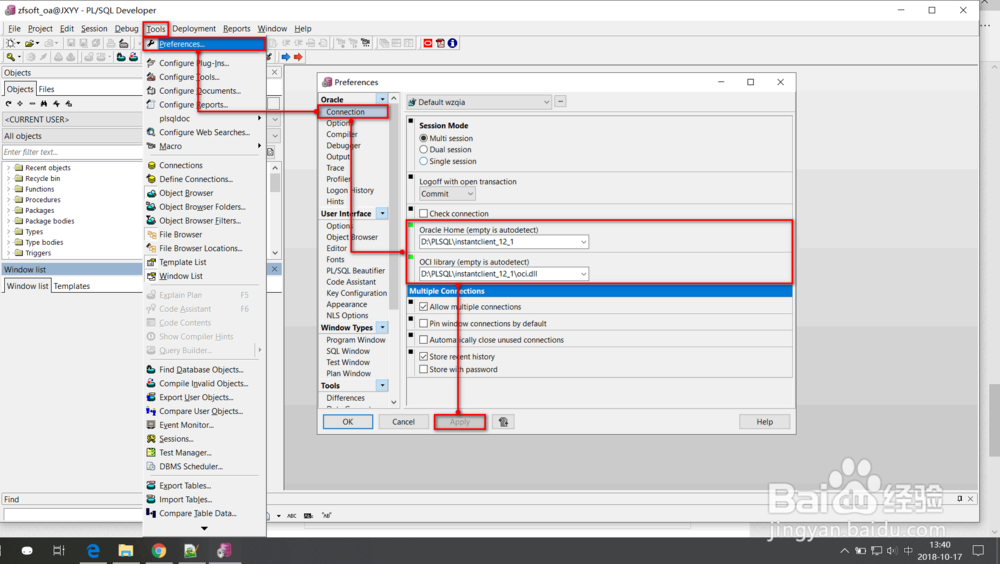Click PL/SQL Developer icon in taskbar
The height and width of the screenshot is (564, 1000).
pyautogui.click(x=224, y=551)
